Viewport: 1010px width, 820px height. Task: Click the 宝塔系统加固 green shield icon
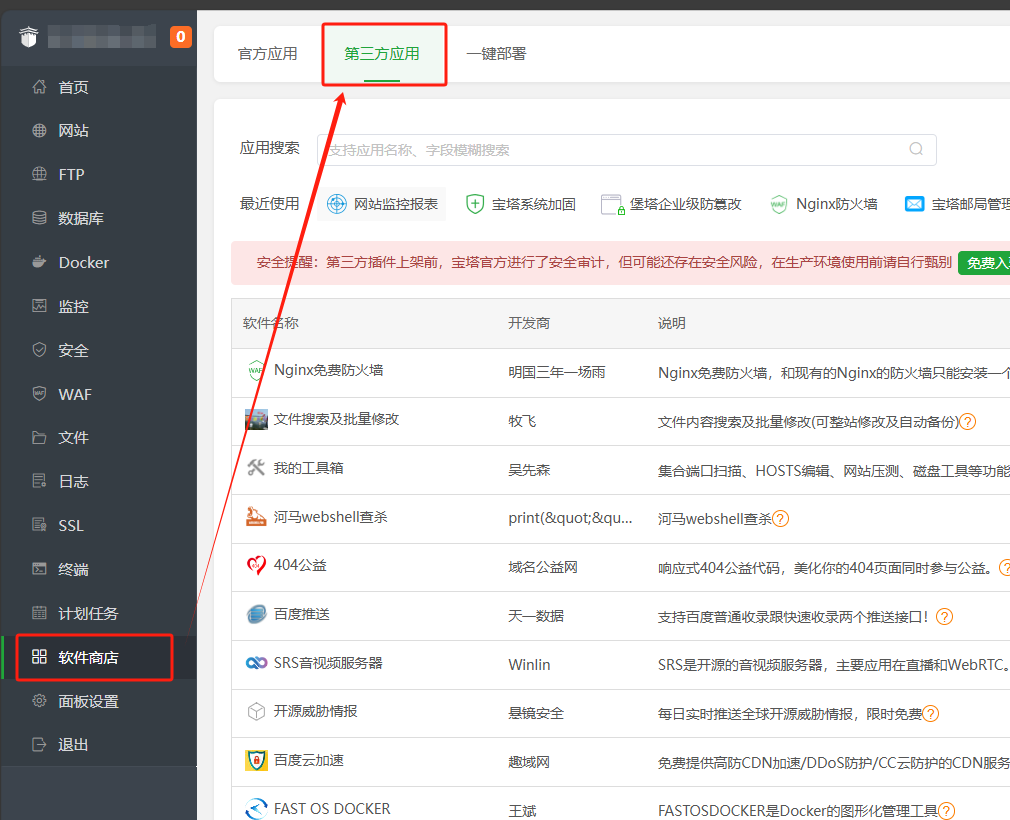tap(475, 204)
